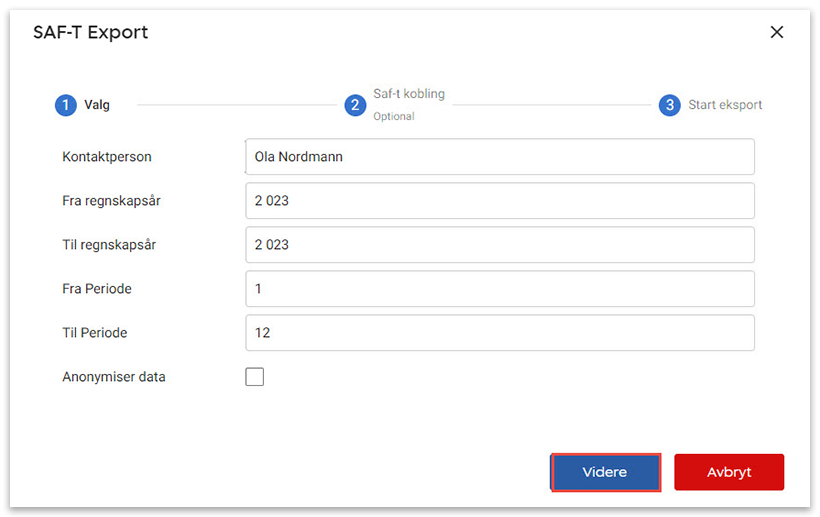Focus the Kontaktperson input field
The image size is (820, 517).
[499, 157]
